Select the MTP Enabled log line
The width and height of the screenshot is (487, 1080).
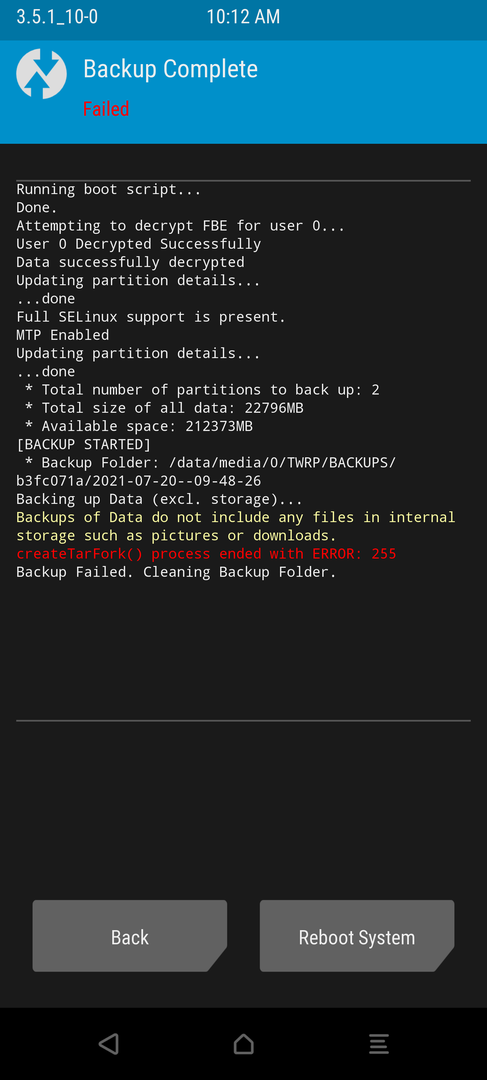(x=63, y=335)
